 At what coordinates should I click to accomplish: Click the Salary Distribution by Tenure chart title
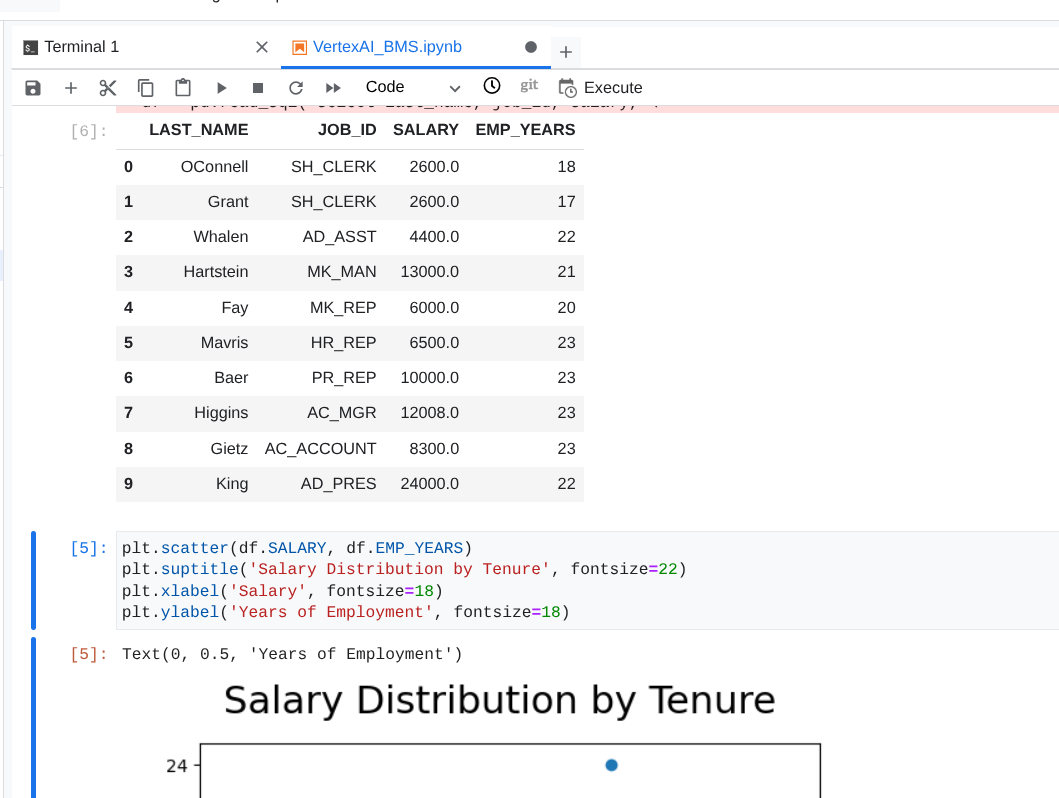499,700
